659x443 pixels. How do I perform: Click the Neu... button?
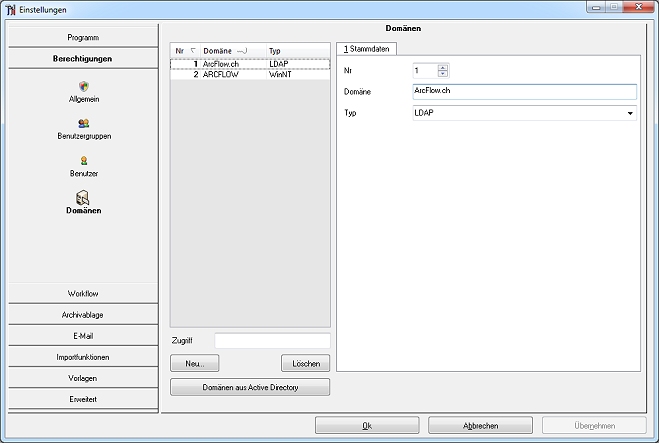coord(195,364)
